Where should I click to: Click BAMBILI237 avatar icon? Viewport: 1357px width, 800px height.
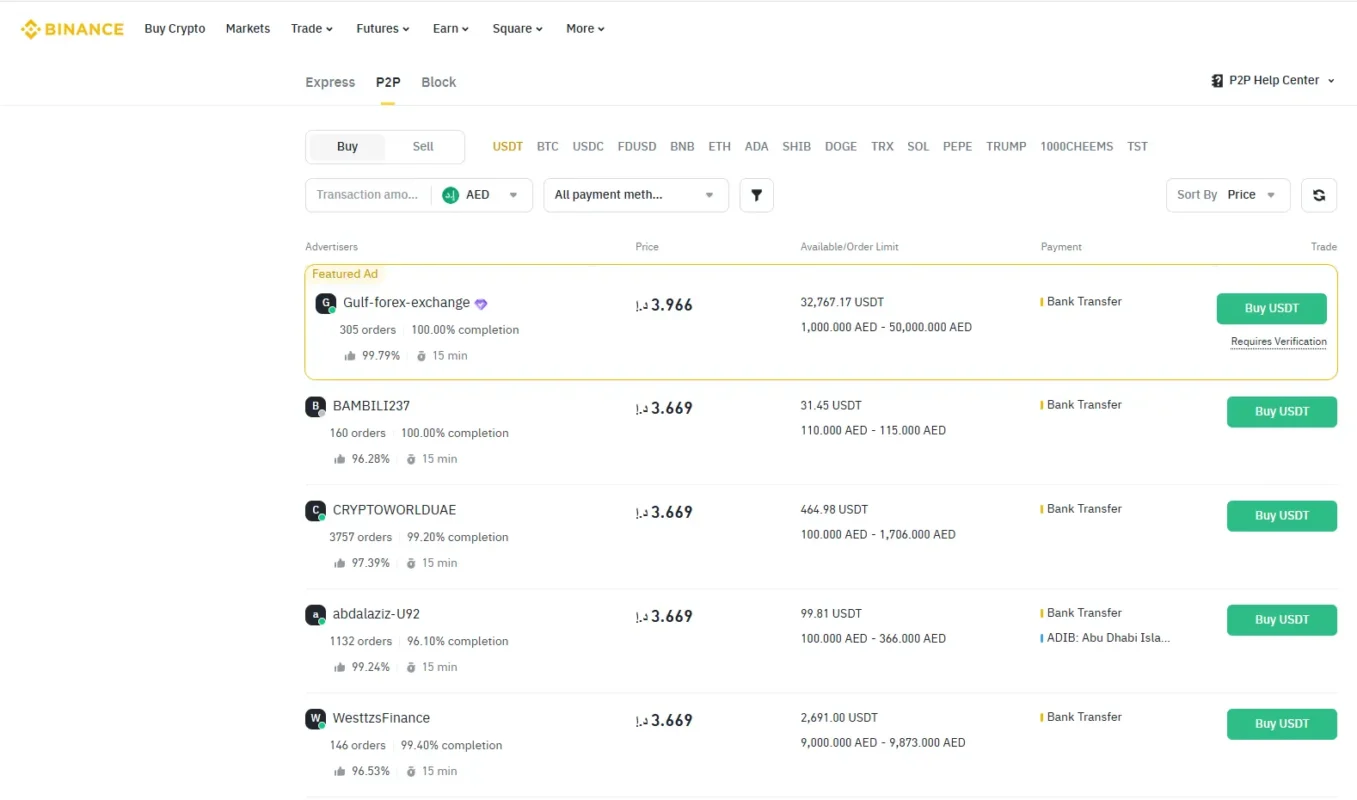(315, 407)
